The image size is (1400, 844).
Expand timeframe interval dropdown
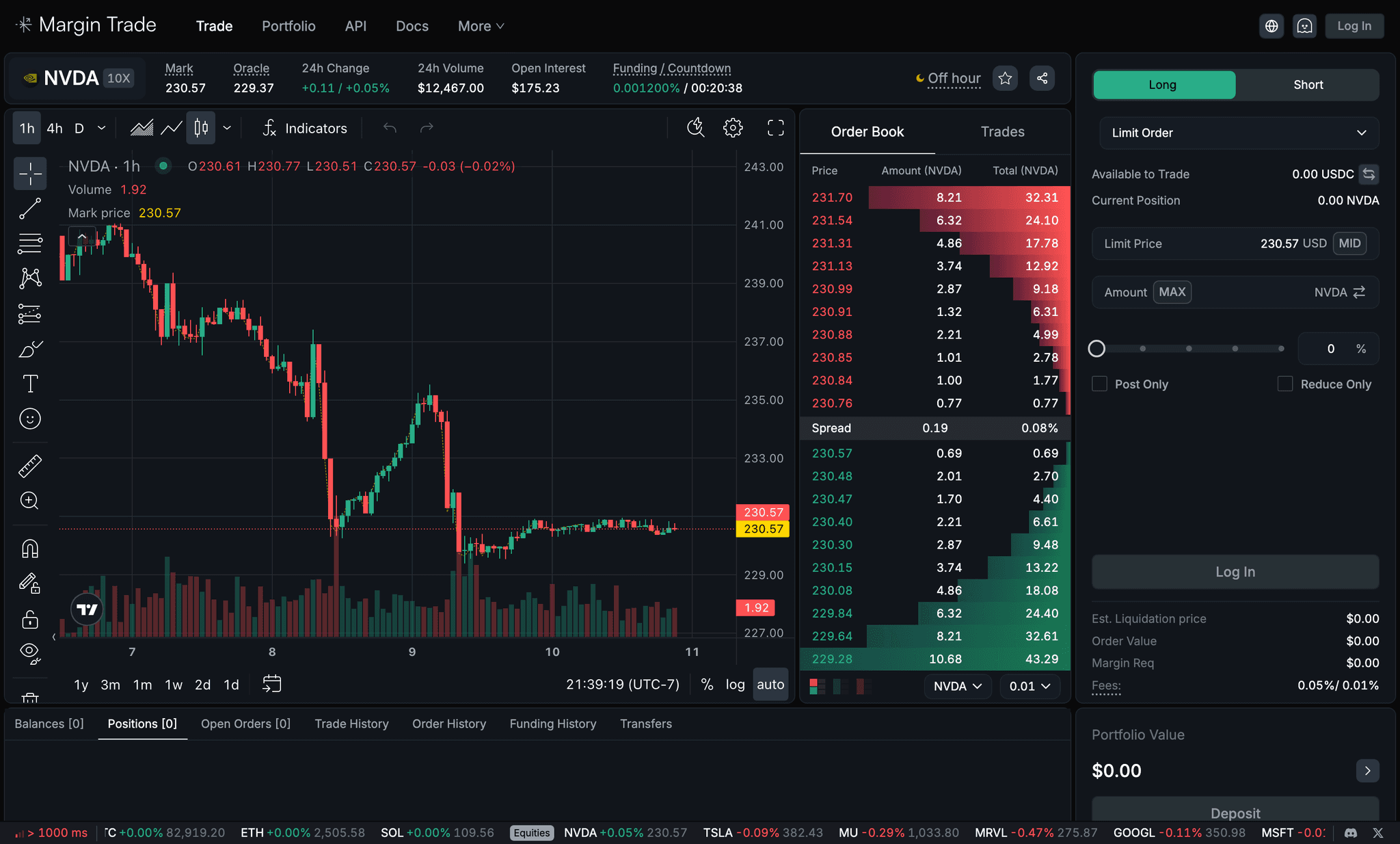coord(102,128)
